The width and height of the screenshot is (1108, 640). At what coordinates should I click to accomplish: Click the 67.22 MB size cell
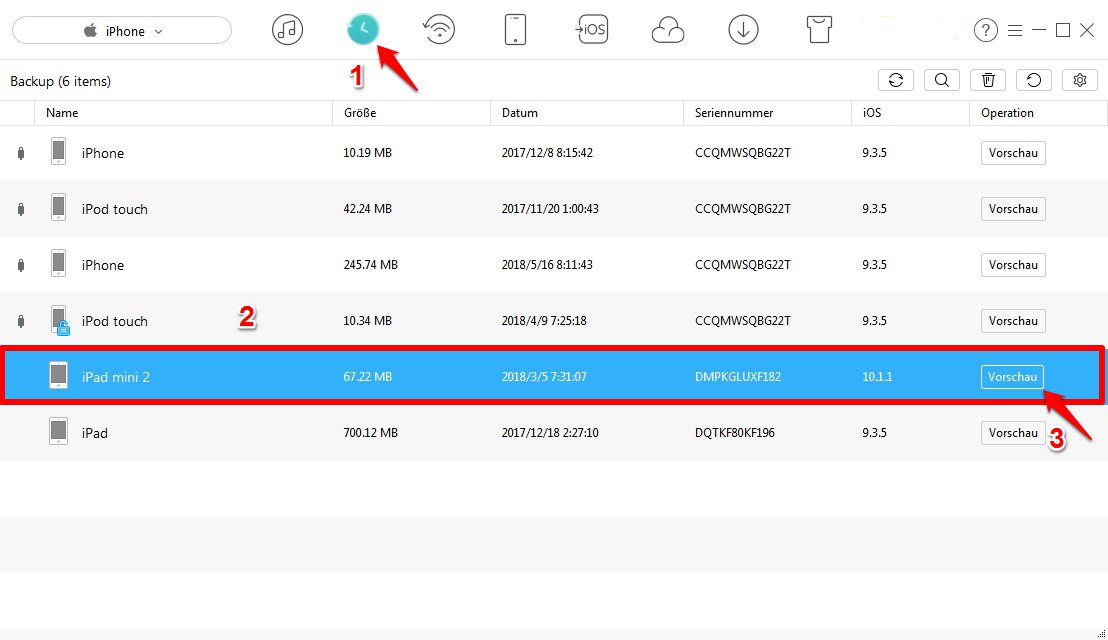[367, 377]
